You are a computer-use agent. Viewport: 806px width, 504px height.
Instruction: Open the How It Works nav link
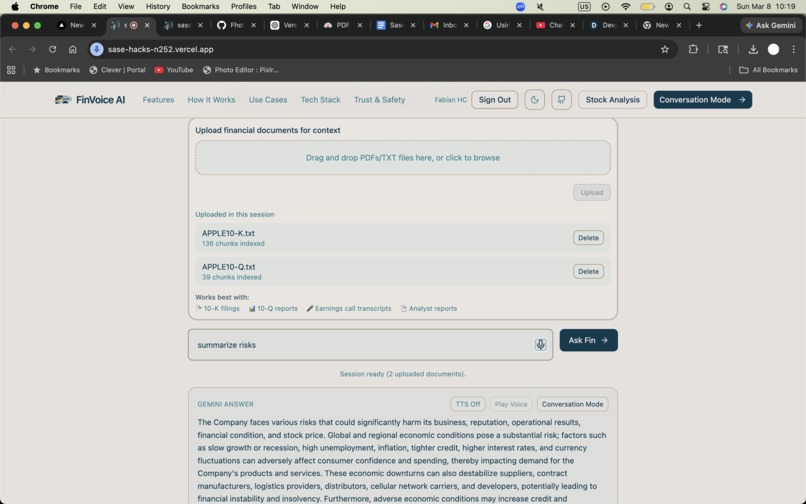[211, 100]
